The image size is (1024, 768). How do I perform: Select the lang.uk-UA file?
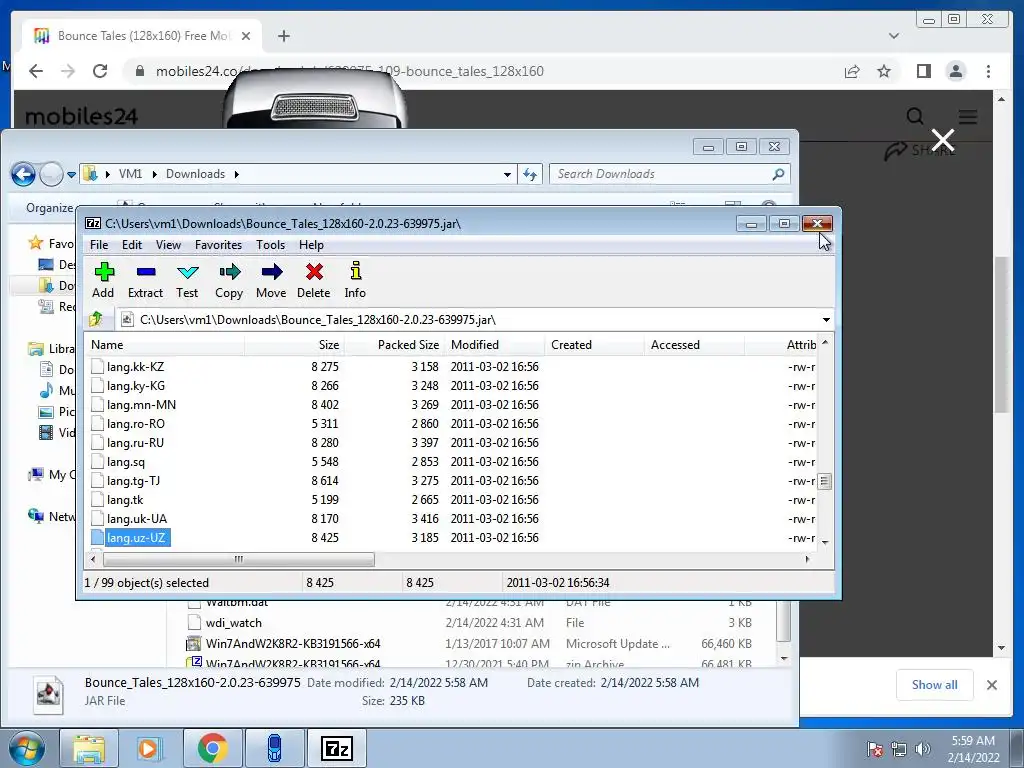tap(136, 519)
